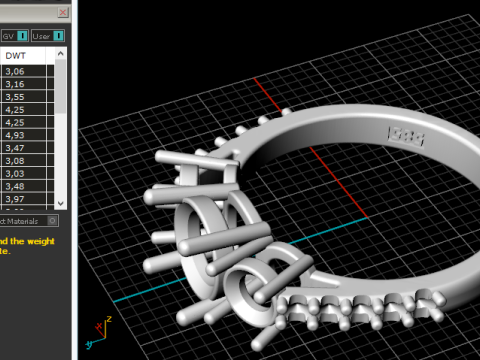This screenshot has height=360, width=480.
Task: Click the scroll down arrow in the list
Action: tap(61, 203)
